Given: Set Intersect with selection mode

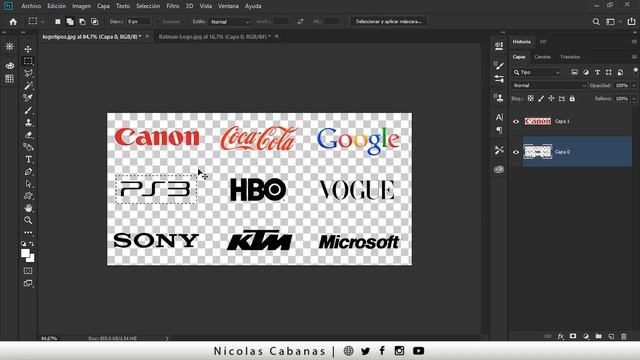Looking at the screenshot, I should coord(94,22).
